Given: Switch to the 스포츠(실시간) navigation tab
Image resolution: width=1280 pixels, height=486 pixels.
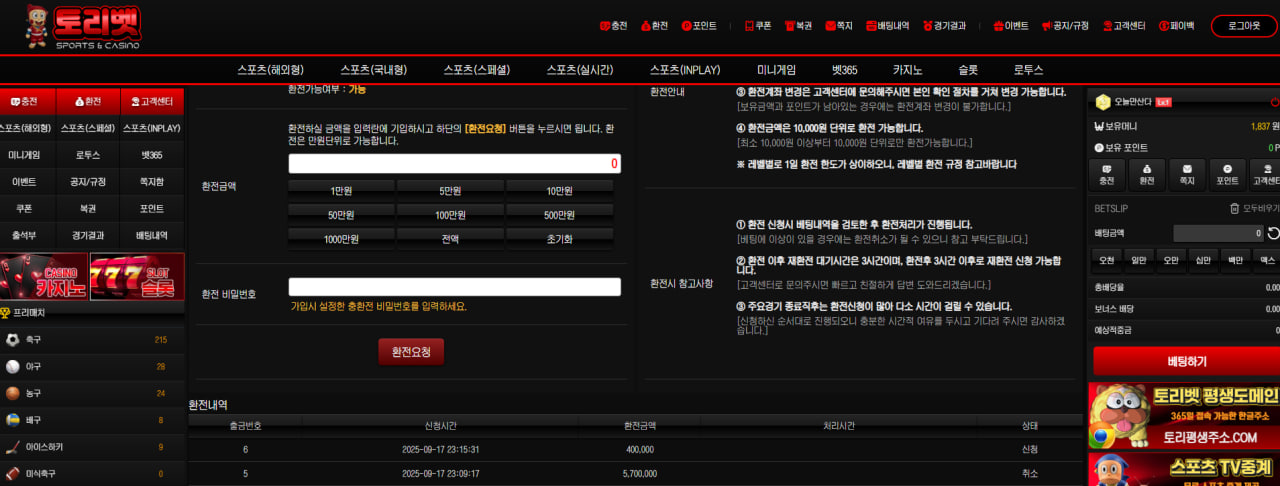Looking at the screenshot, I should pyautogui.click(x=579, y=70).
